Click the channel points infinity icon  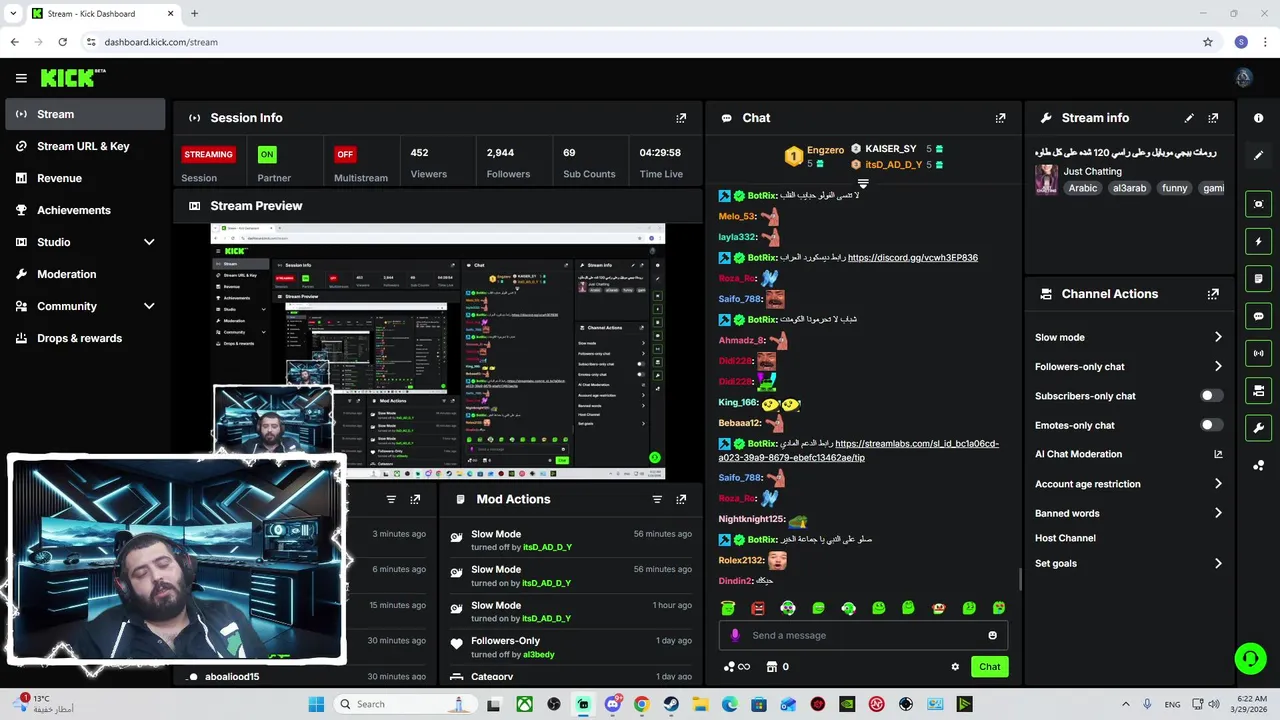coord(736,667)
